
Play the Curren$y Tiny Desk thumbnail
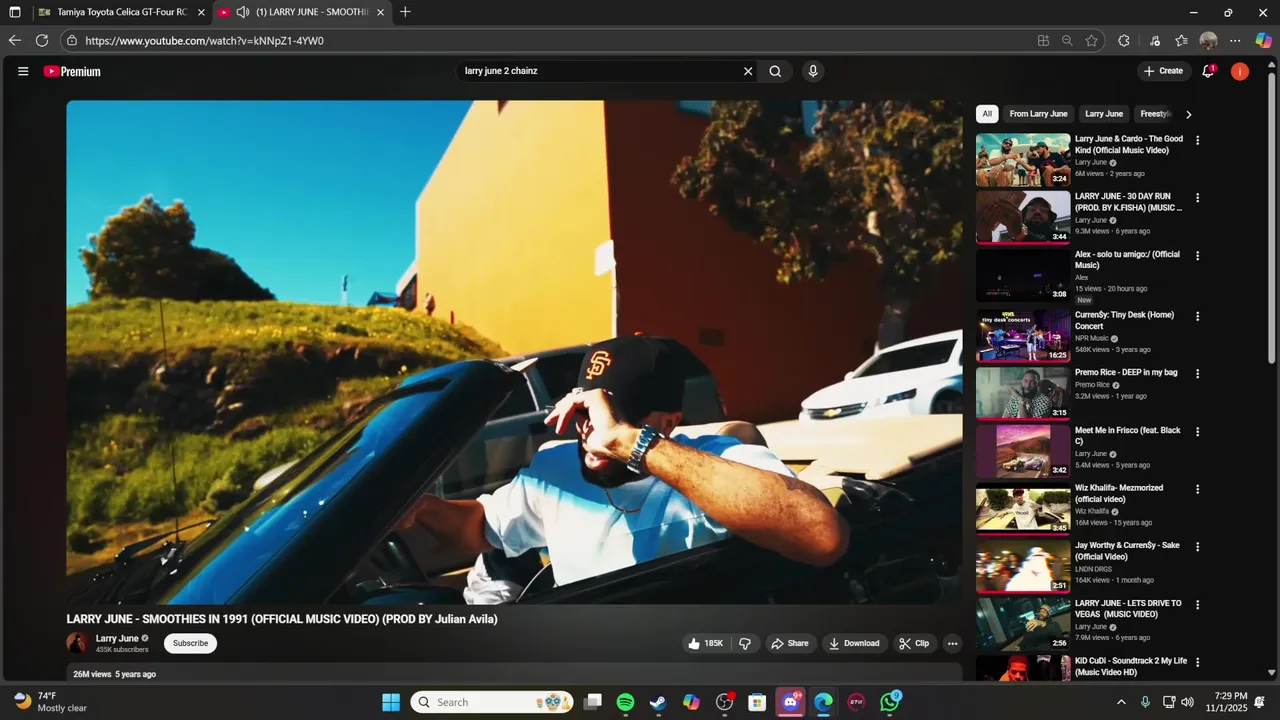pos(1023,336)
